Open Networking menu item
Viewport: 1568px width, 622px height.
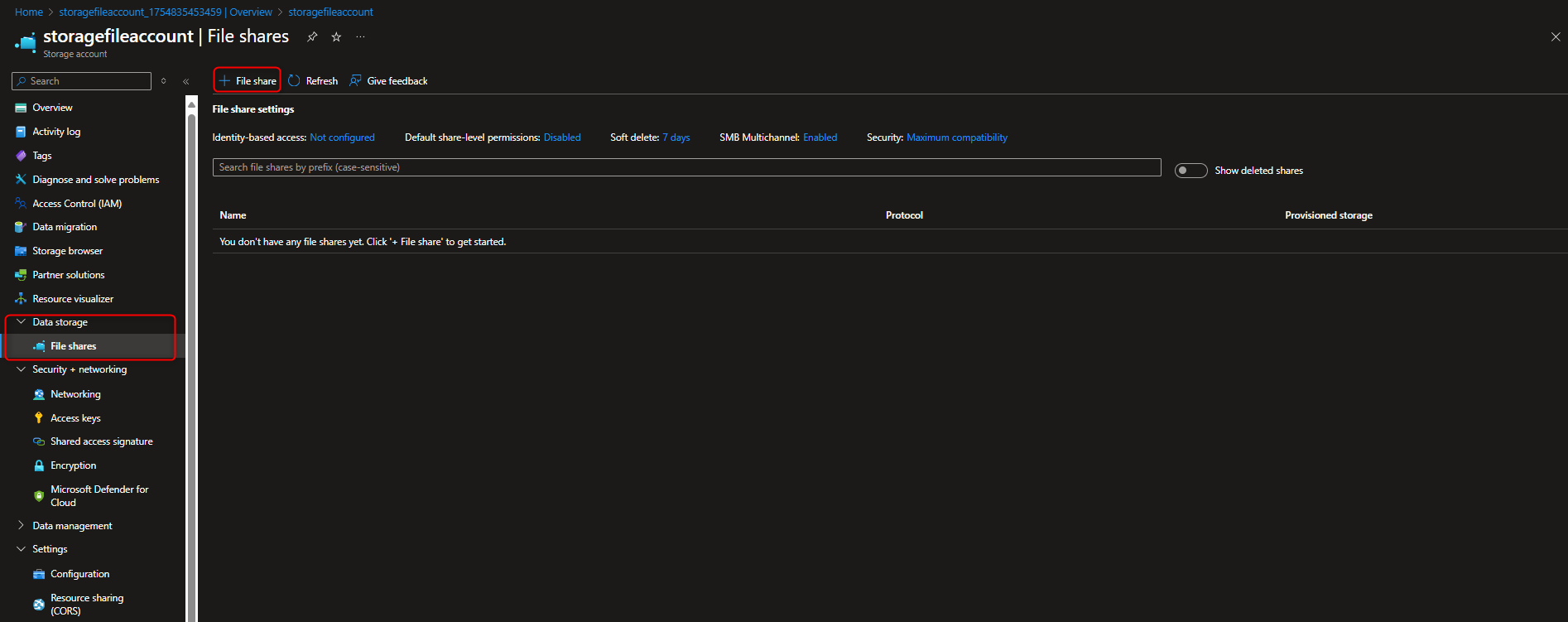click(x=75, y=394)
